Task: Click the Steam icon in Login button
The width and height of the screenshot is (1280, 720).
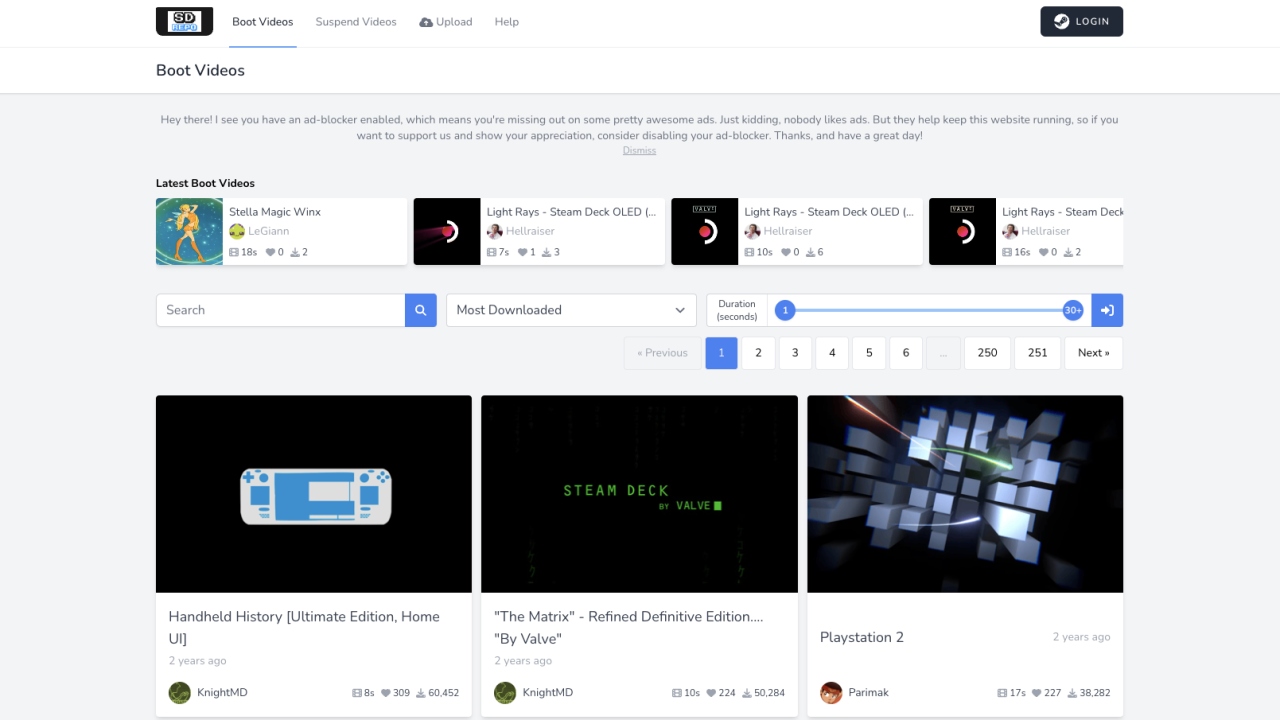Action: click(x=1061, y=22)
